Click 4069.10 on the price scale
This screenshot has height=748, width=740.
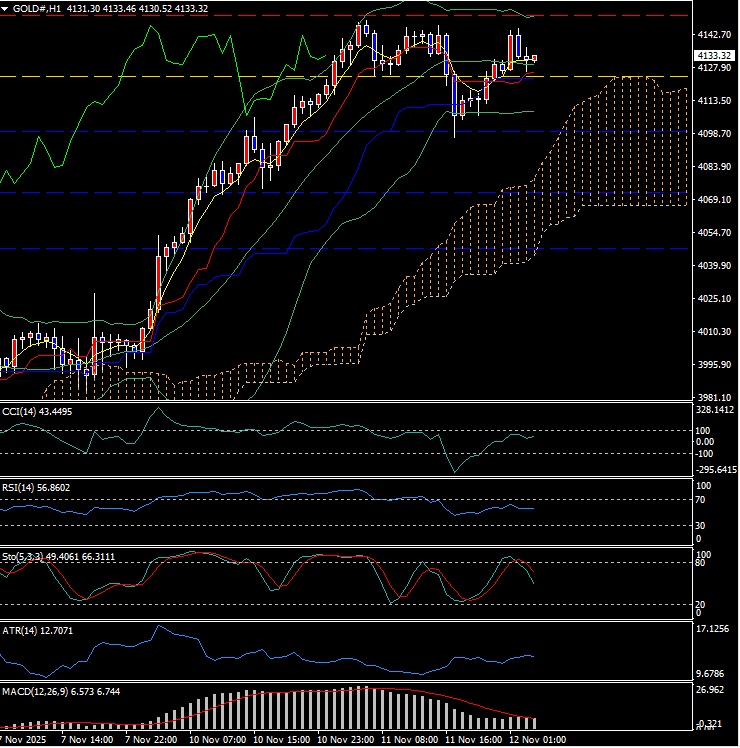(x=714, y=200)
